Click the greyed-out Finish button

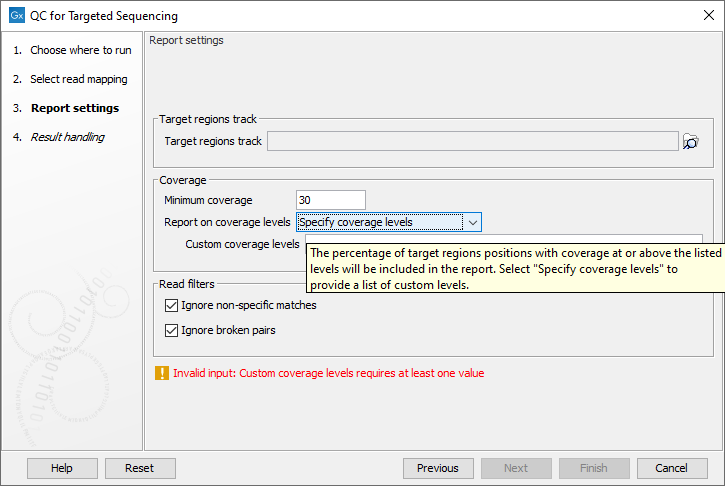coord(594,468)
